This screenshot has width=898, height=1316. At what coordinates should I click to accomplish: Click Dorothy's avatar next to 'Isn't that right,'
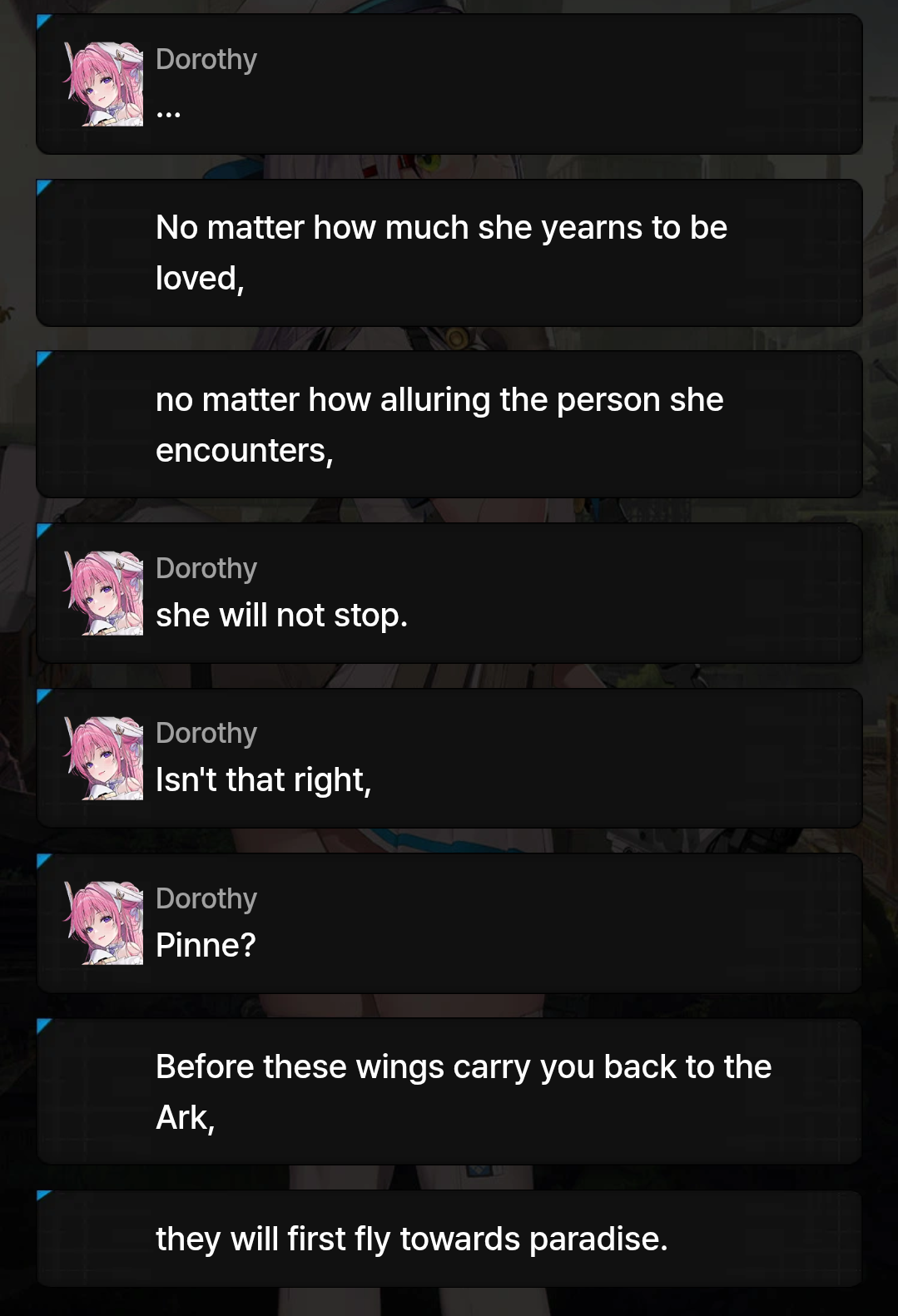[104, 758]
